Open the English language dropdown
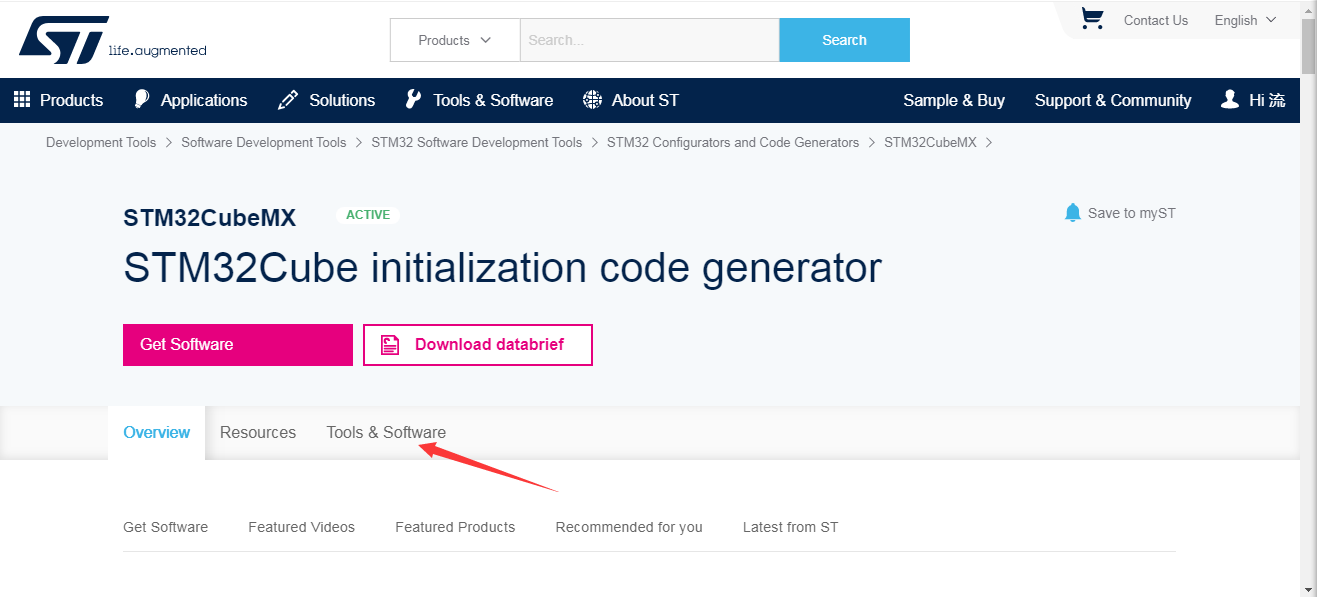Image resolution: width=1317 pixels, height=597 pixels. (1245, 20)
